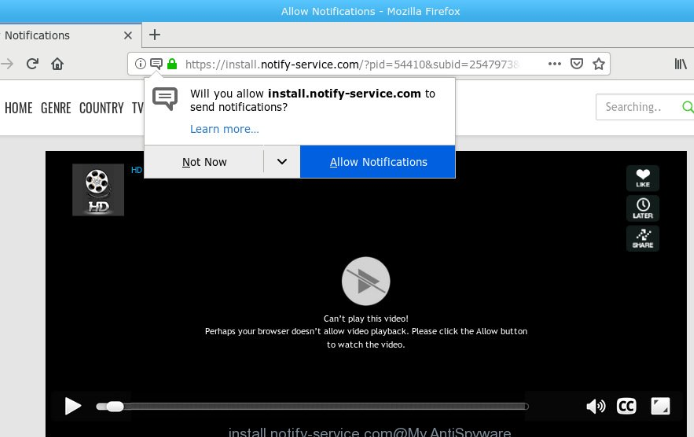Follow the Learn more link
The width and height of the screenshot is (694, 437).
pos(224,129)
